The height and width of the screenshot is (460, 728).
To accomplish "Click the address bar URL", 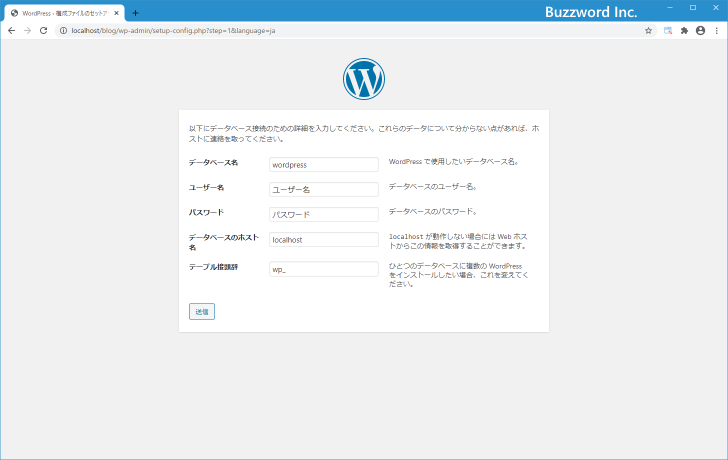I will click(173, 31).
